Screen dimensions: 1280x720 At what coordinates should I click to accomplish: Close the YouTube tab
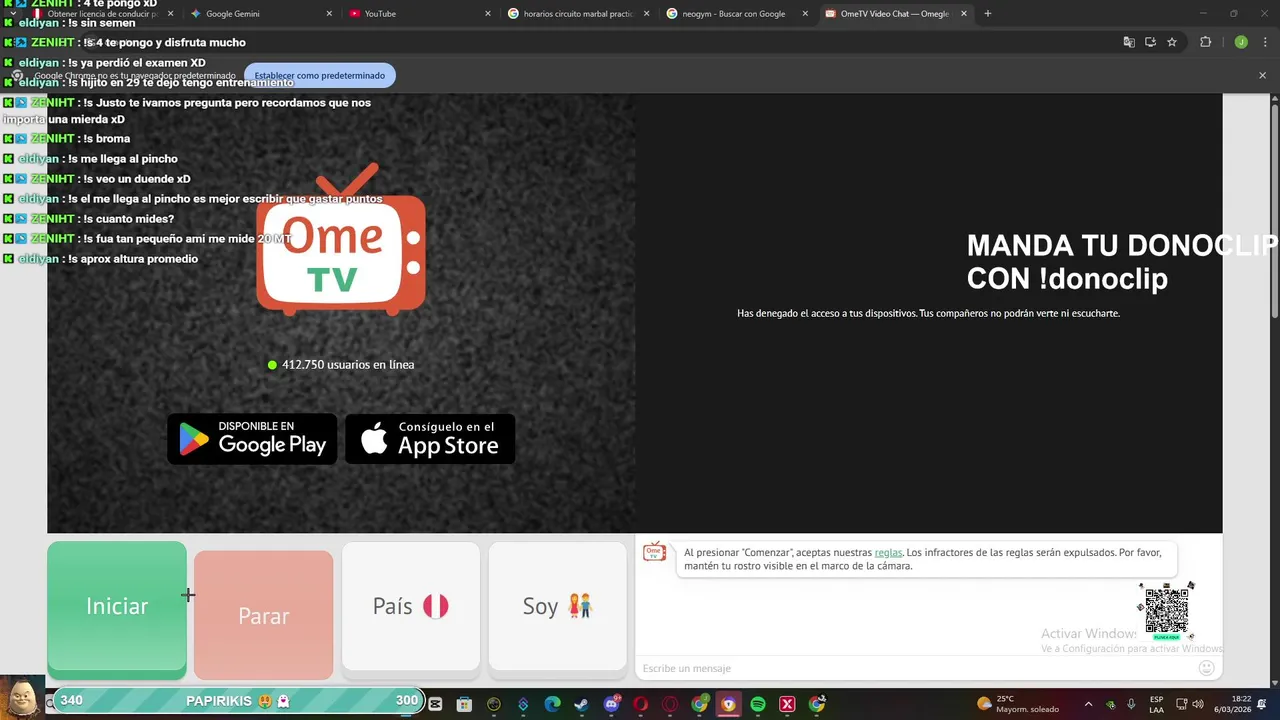tap(488, 14)
